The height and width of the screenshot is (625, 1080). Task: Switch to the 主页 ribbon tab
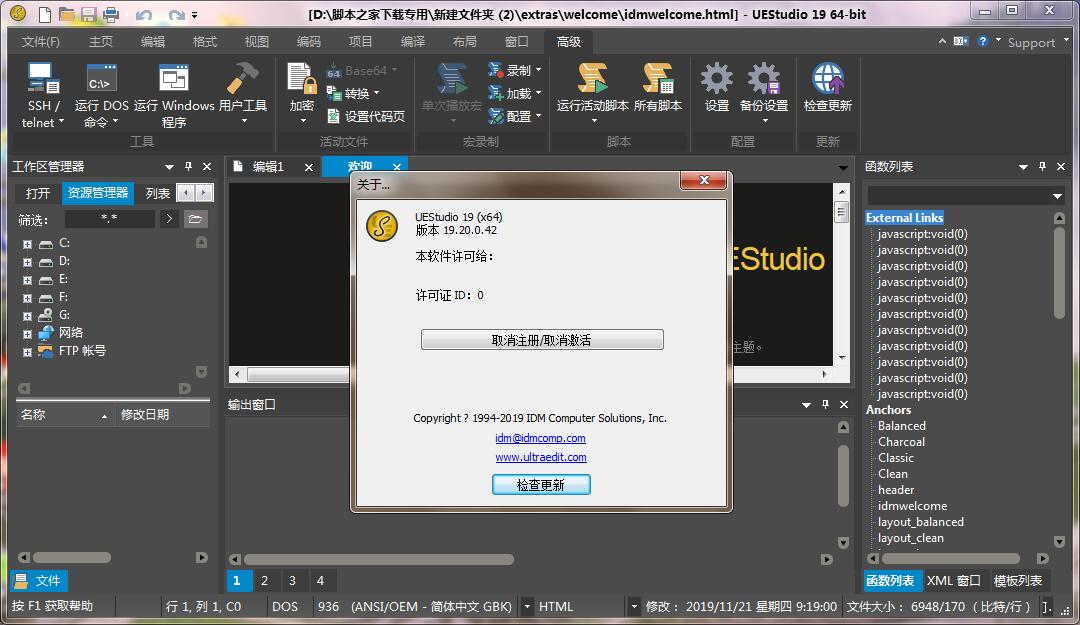[x=101, y=41]
